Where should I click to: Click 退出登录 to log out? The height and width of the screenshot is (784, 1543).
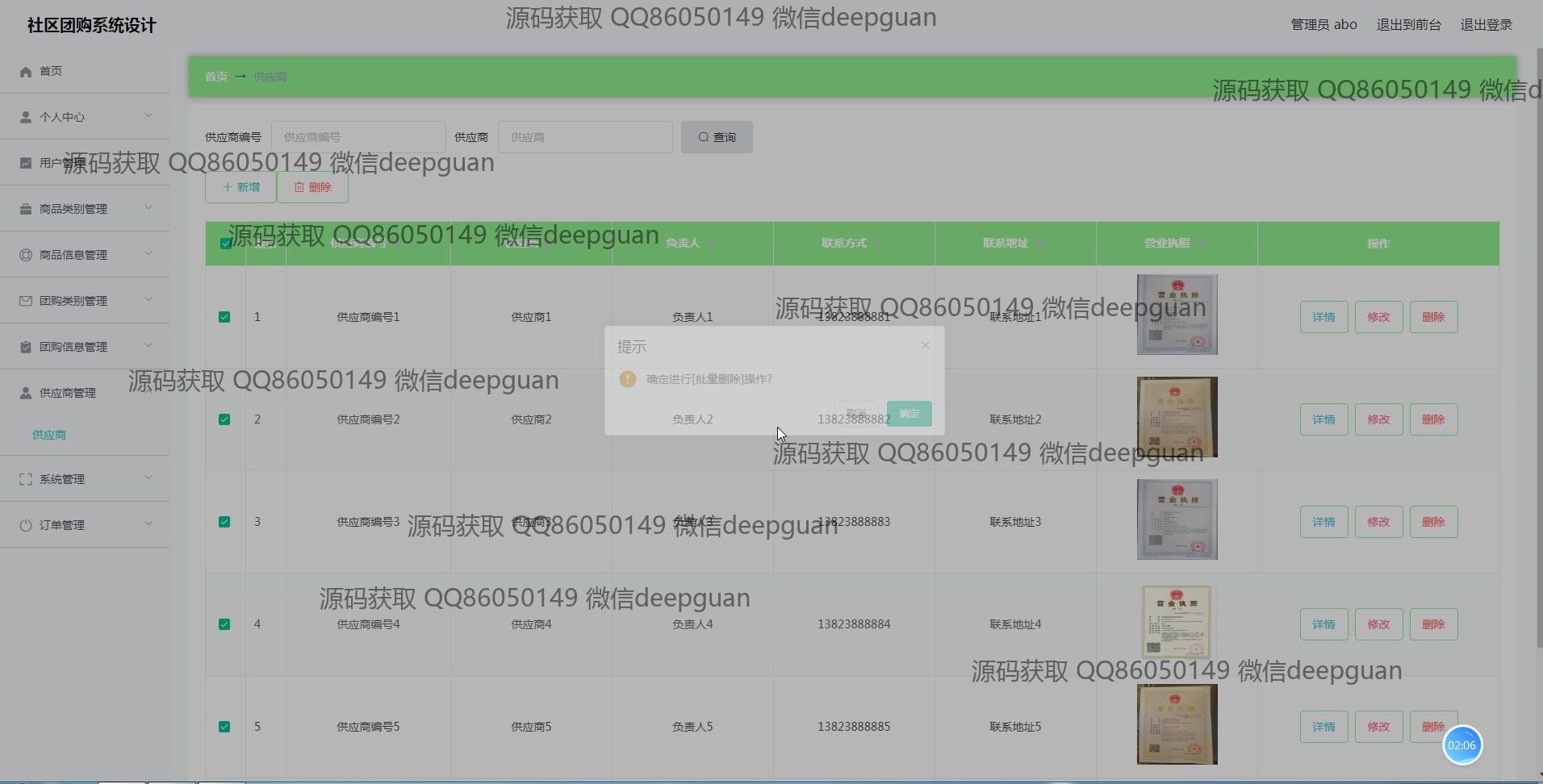[x=1486, y=25]
